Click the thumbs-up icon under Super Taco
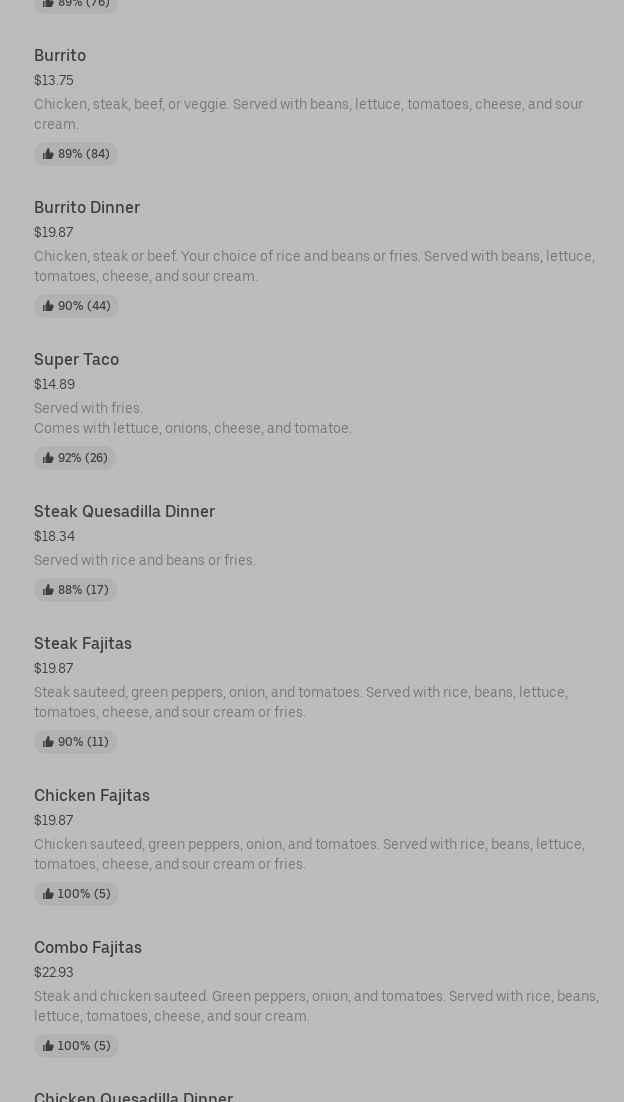 click(48, 458)
